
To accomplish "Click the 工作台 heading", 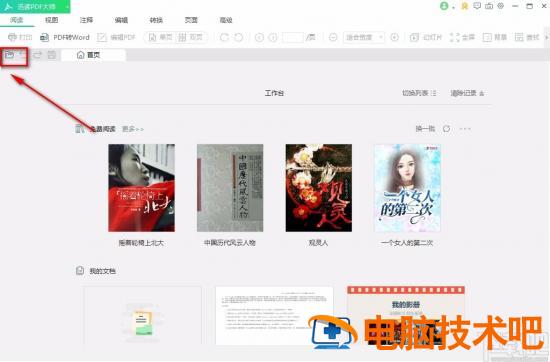I will click(x=274, y=93).
